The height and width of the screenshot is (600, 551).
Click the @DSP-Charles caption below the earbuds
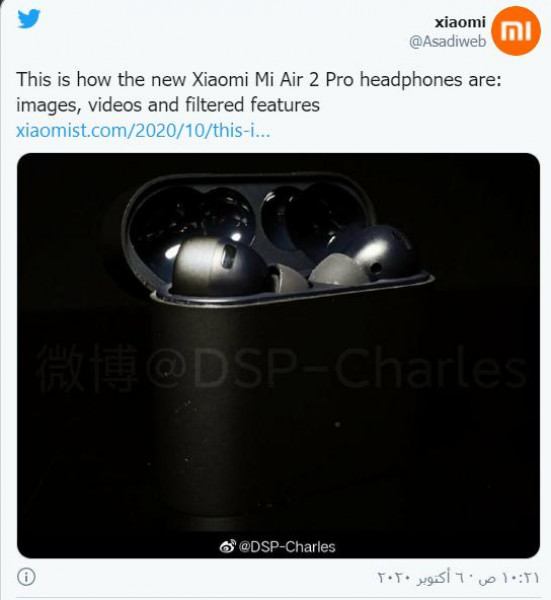click(x=287, y=546)
